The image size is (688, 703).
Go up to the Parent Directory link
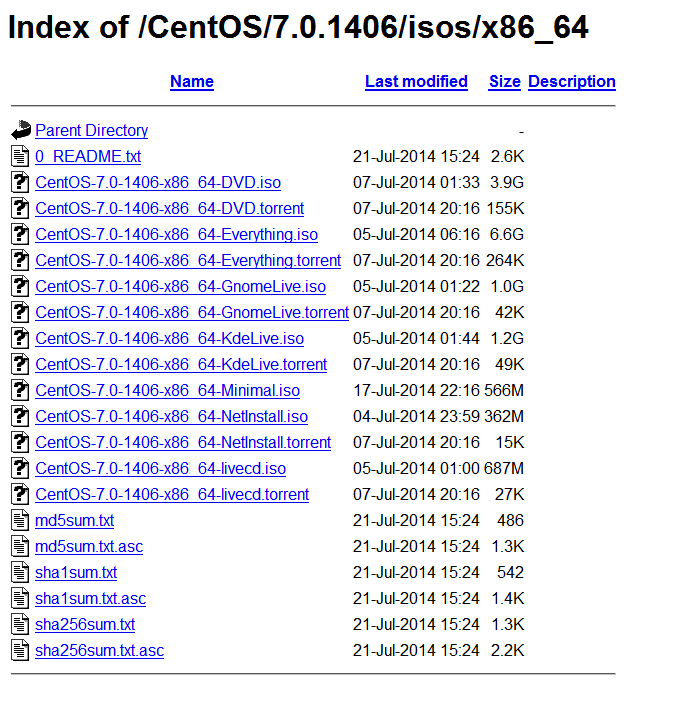click(91, 130)
